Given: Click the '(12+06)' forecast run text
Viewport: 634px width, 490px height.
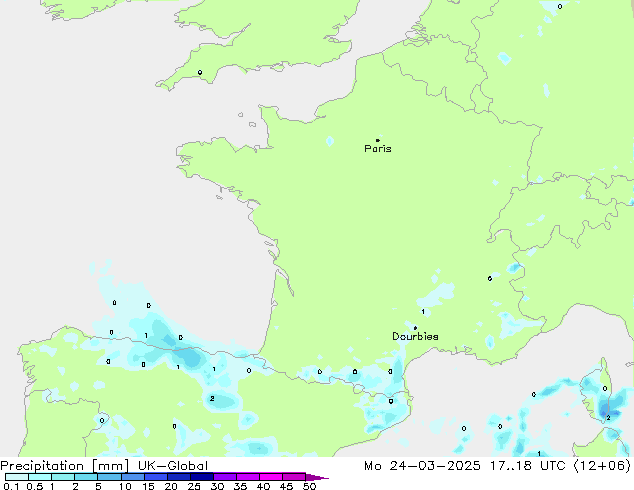Looking at the screenshot, I should [602, 466].
